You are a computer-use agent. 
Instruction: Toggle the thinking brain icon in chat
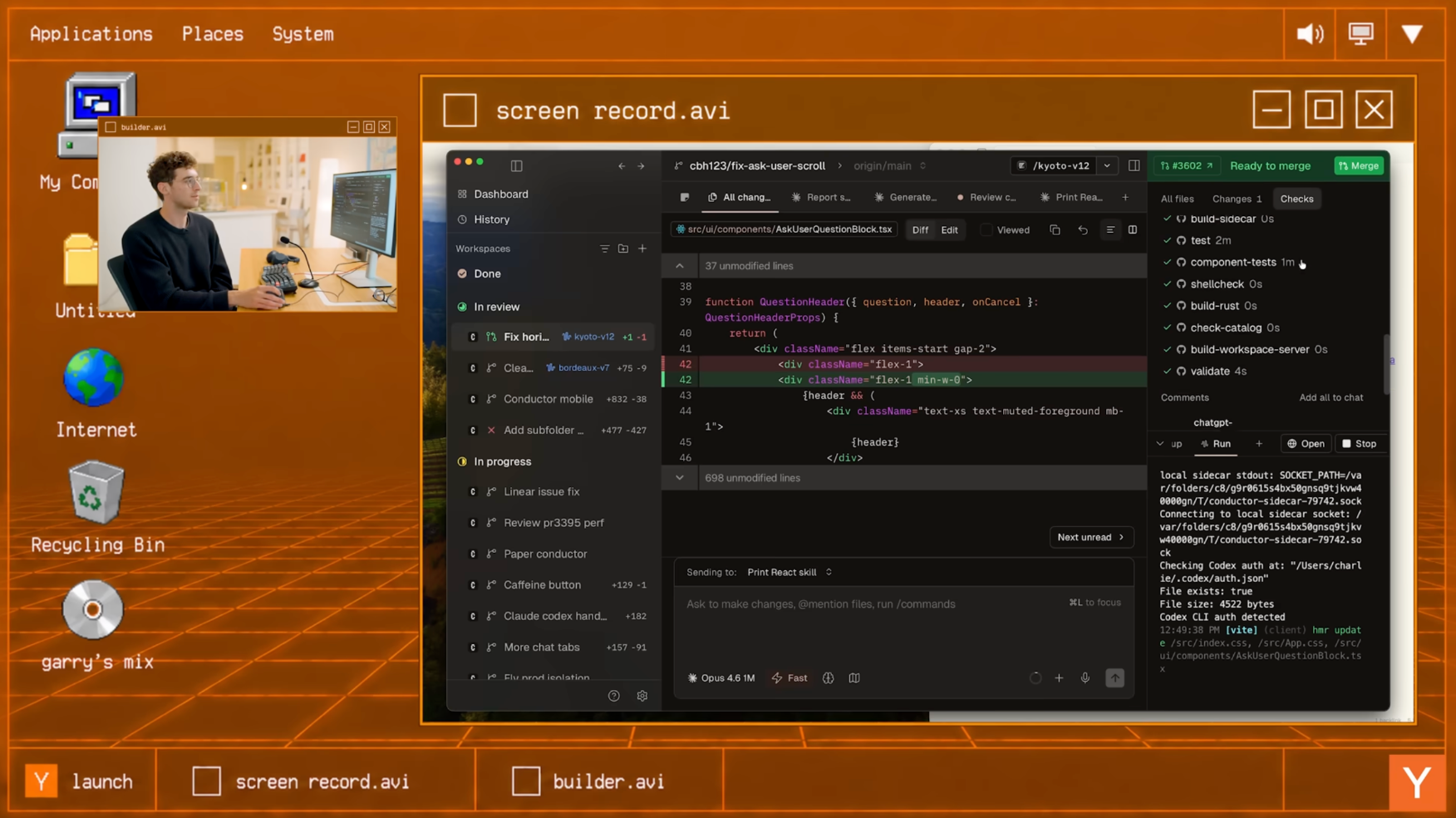click(x=829, y=678)
